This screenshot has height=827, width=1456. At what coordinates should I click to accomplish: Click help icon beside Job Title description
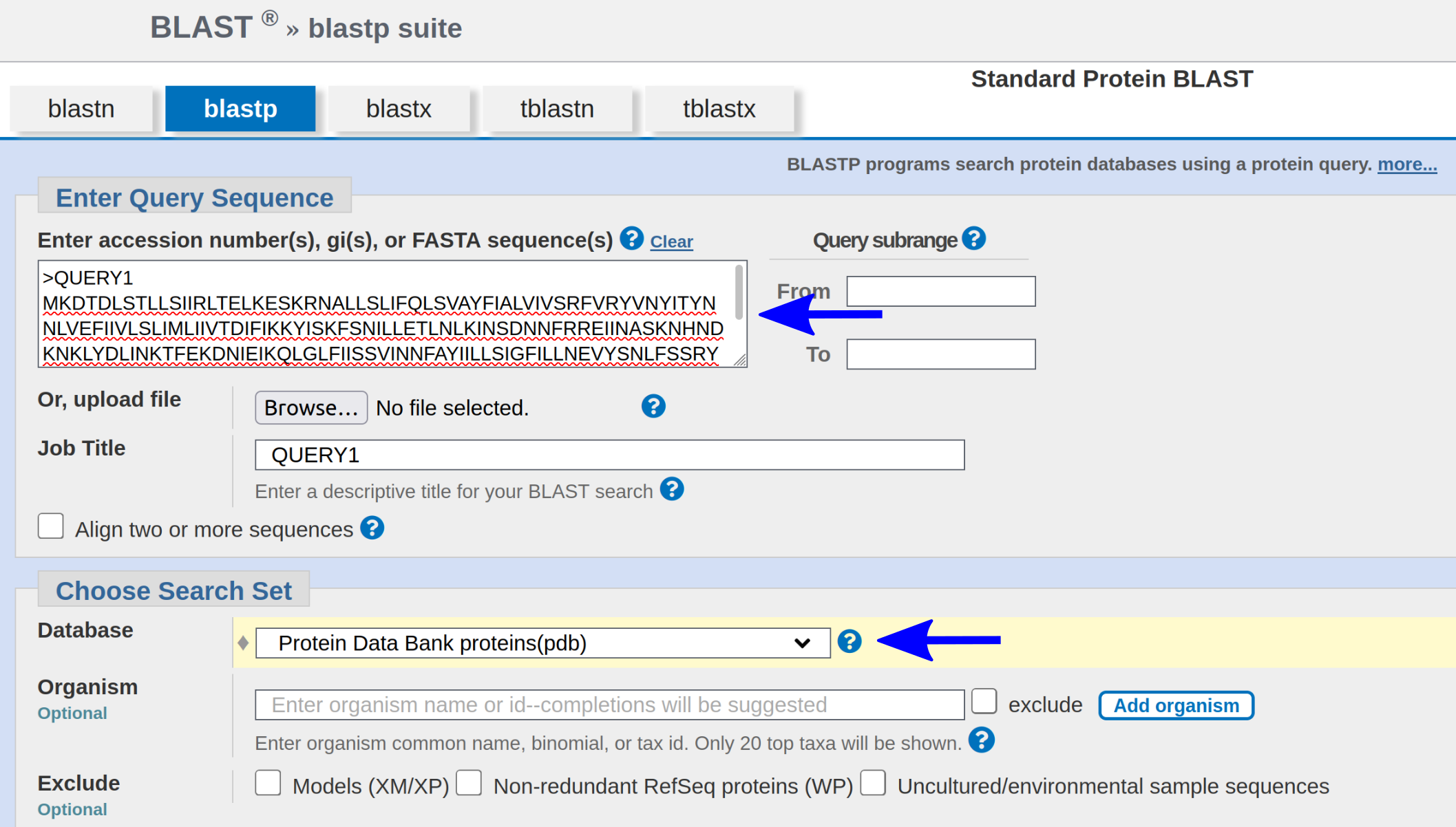coord(671,490)
